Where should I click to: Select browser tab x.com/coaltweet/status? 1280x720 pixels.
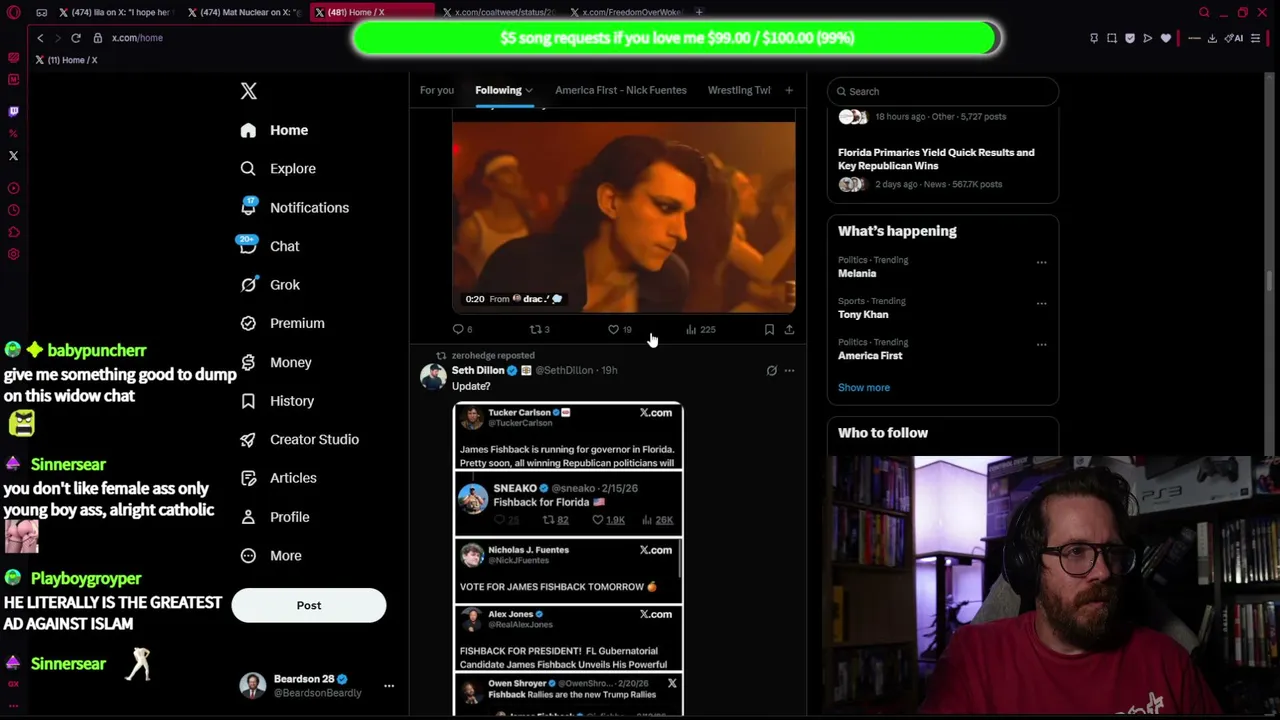[x=500, y=12]
